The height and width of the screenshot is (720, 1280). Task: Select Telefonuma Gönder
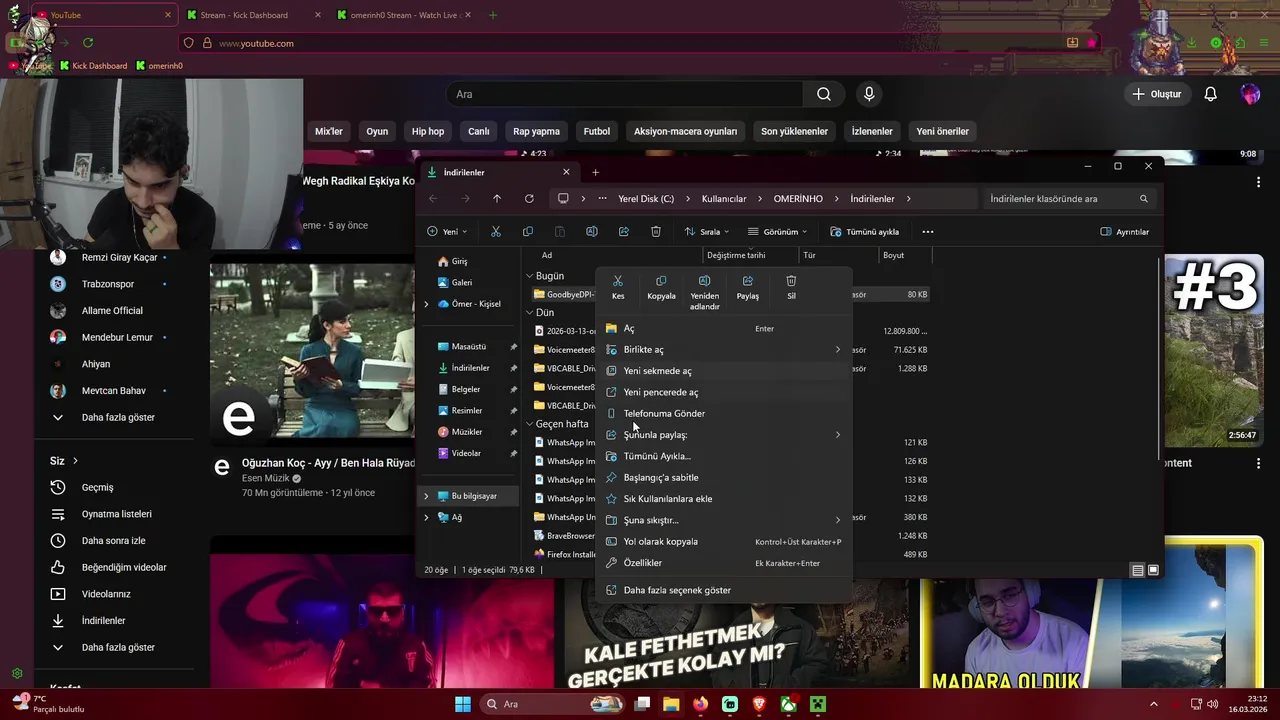[x=726, y=413]
